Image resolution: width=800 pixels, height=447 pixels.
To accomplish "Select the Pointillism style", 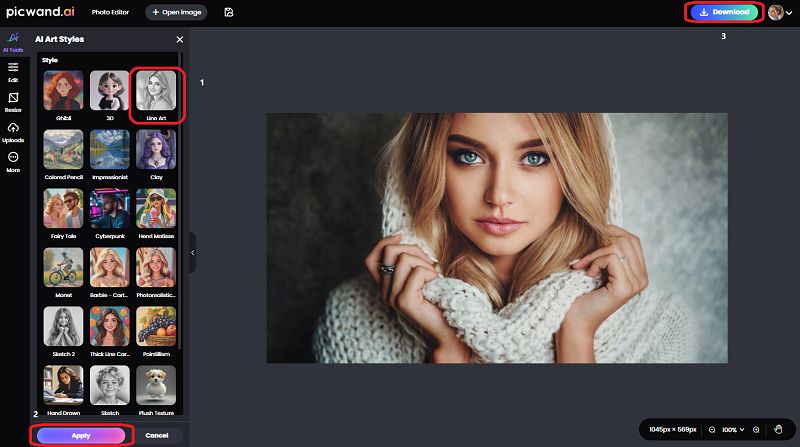I will point(156,332).
